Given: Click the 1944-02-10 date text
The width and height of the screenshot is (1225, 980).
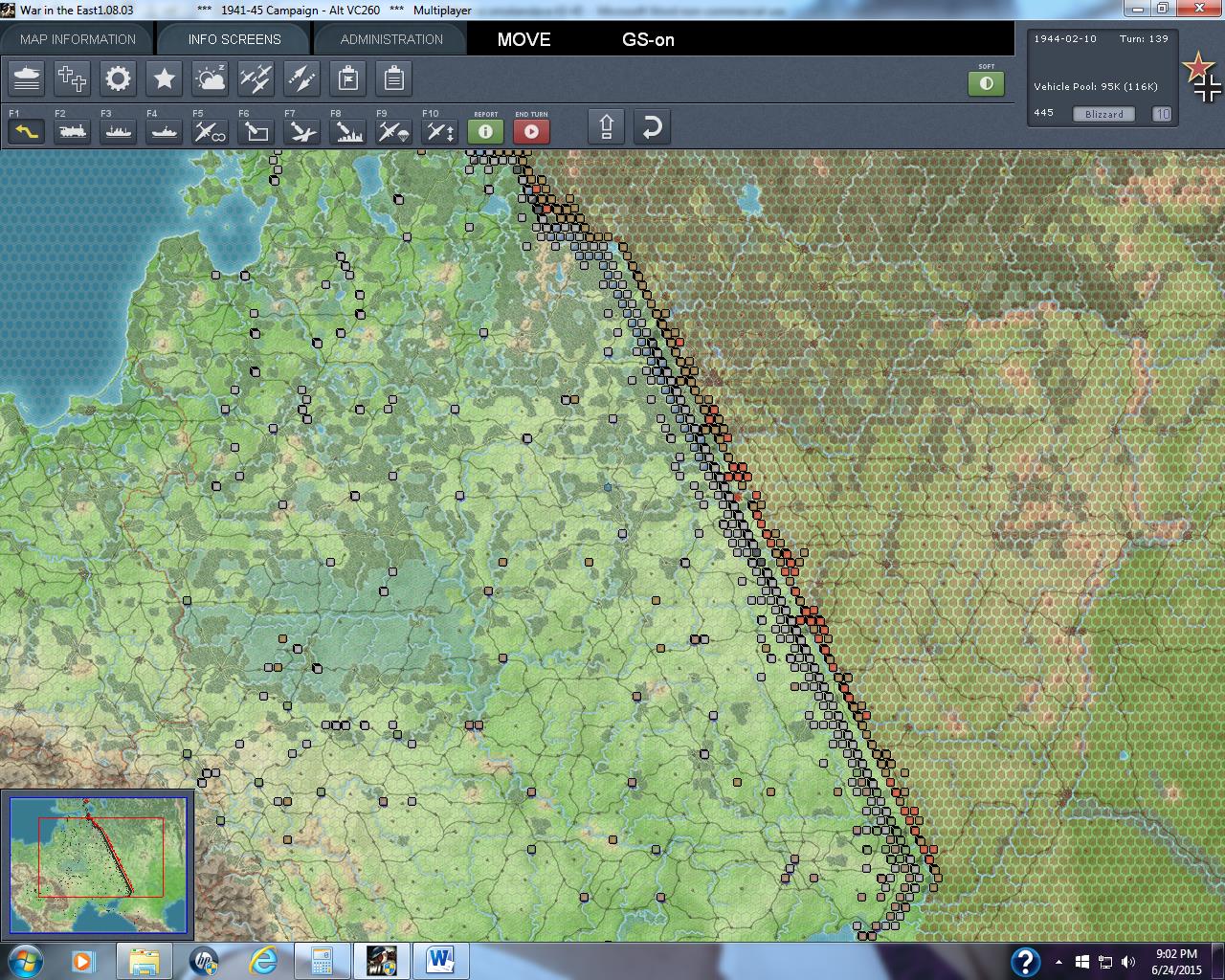Looking at the screenshot, I should pos(1065,39).
